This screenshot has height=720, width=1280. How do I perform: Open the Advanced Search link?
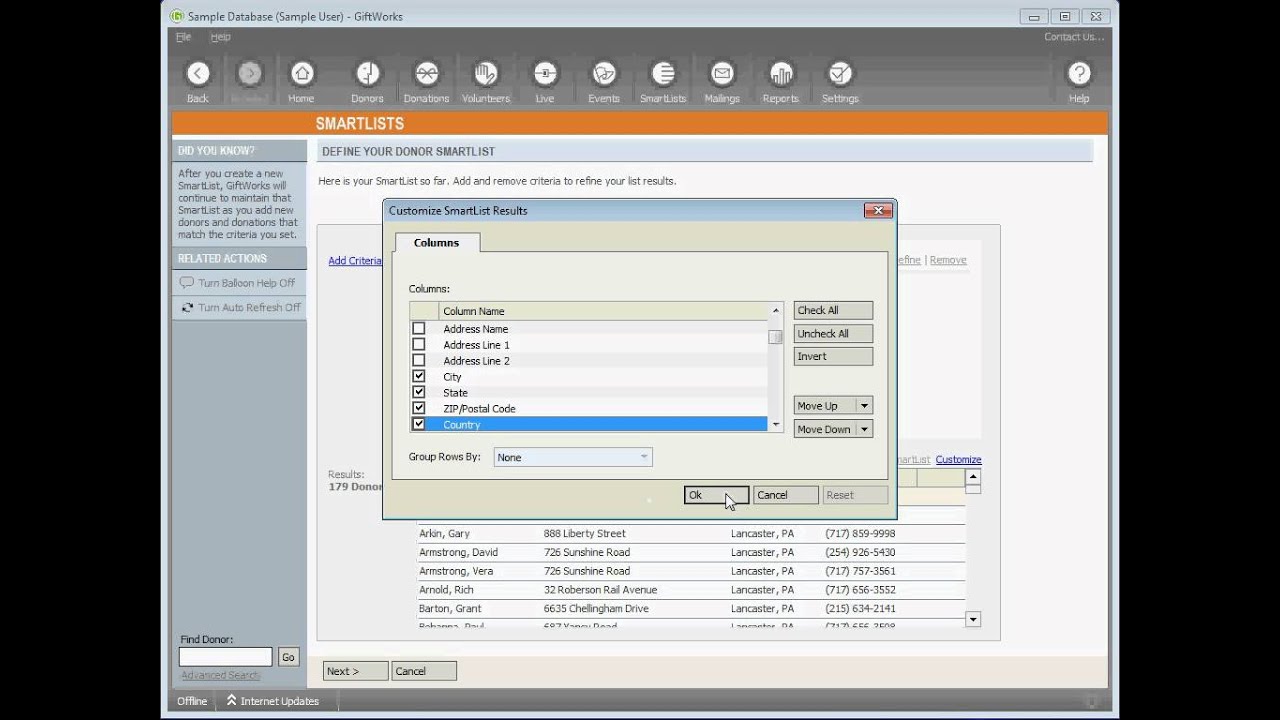tap(220, 675)
